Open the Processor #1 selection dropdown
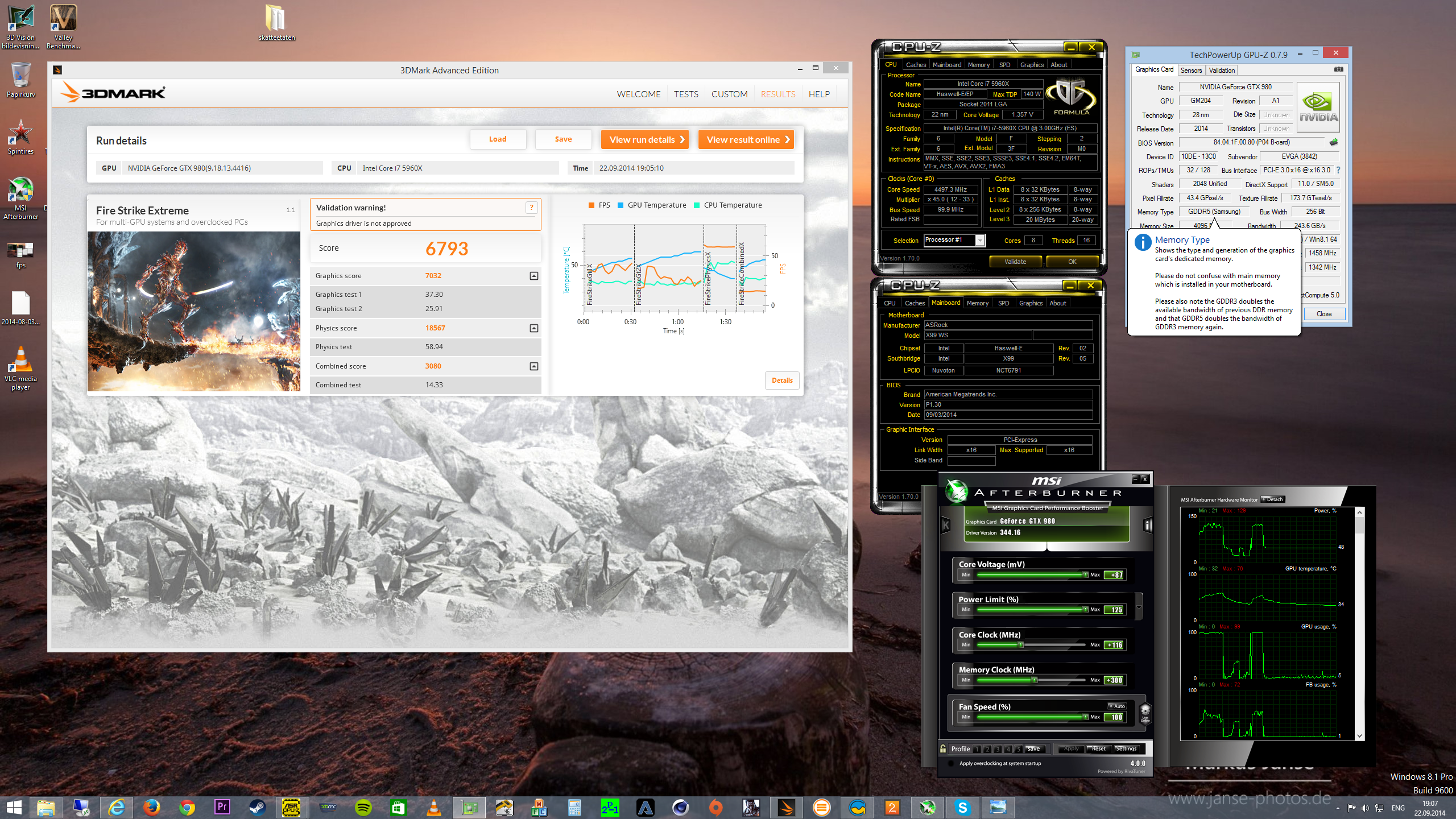Image resolution: width=1456 pixels, height=819 pixels. point(980,241)
